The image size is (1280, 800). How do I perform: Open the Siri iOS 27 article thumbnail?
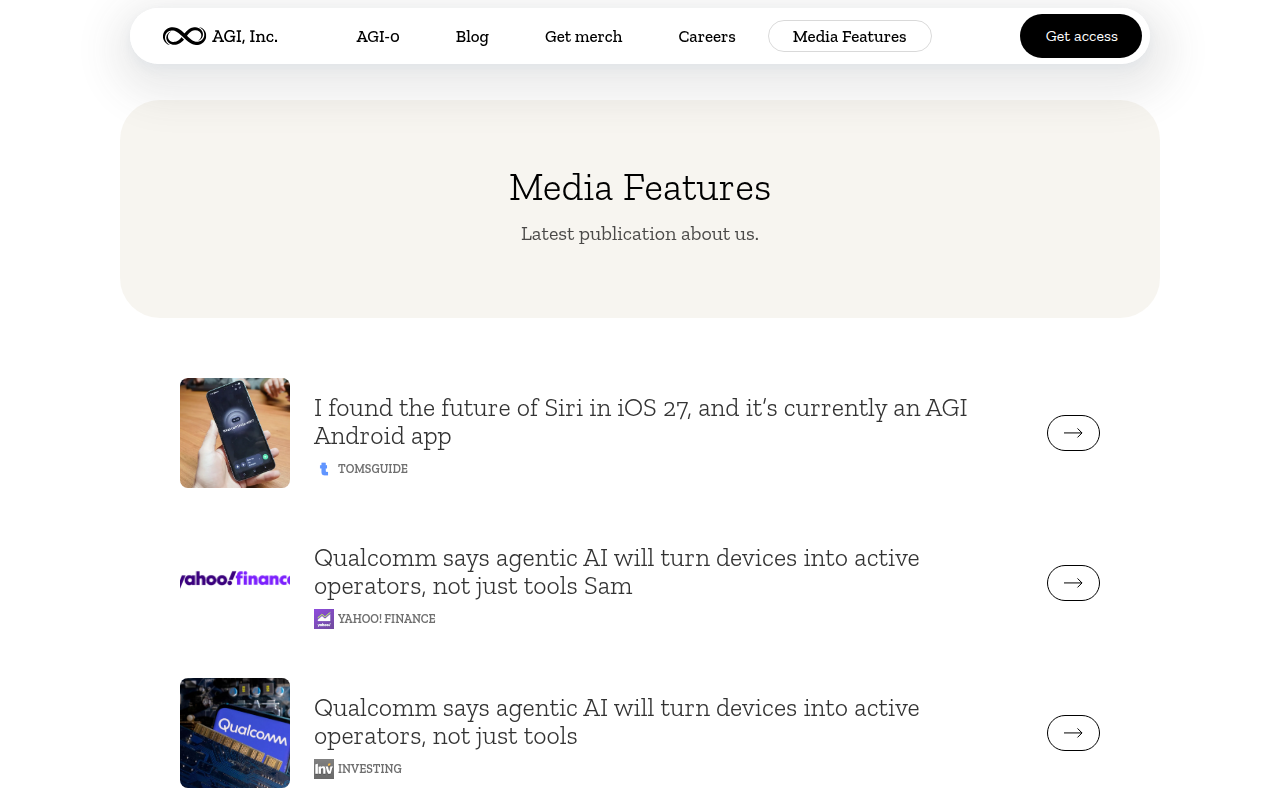(235, 433)
